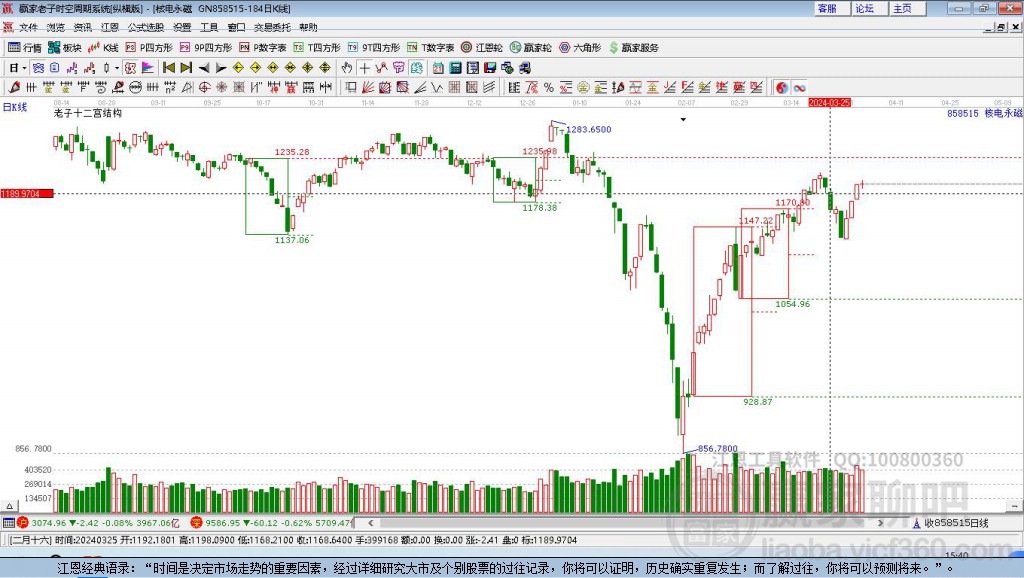Click the 老子十二宫结构 chart label

[x=88, y=113]
